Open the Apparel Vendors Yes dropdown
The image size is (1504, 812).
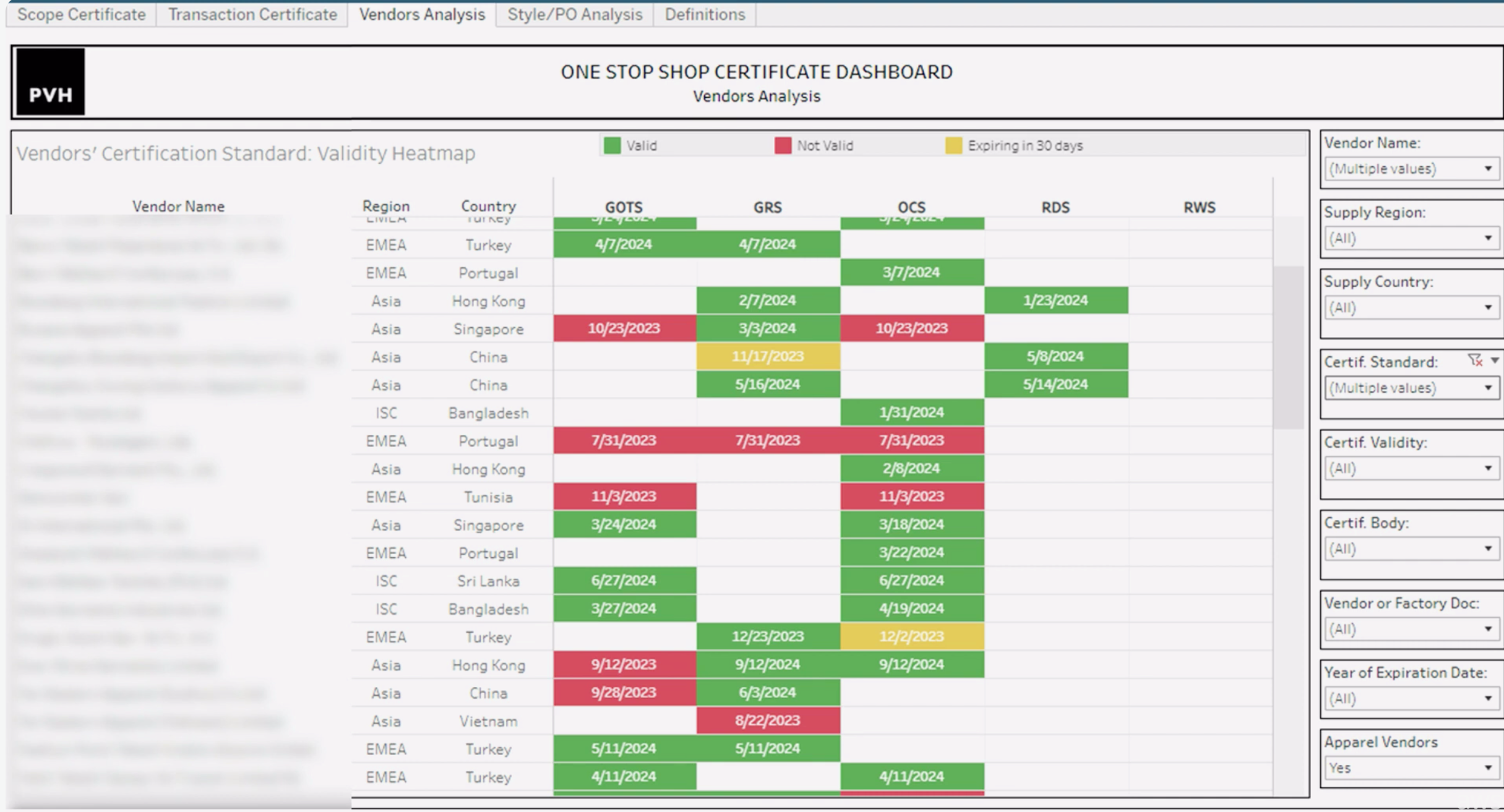[x=1410, y=767]
